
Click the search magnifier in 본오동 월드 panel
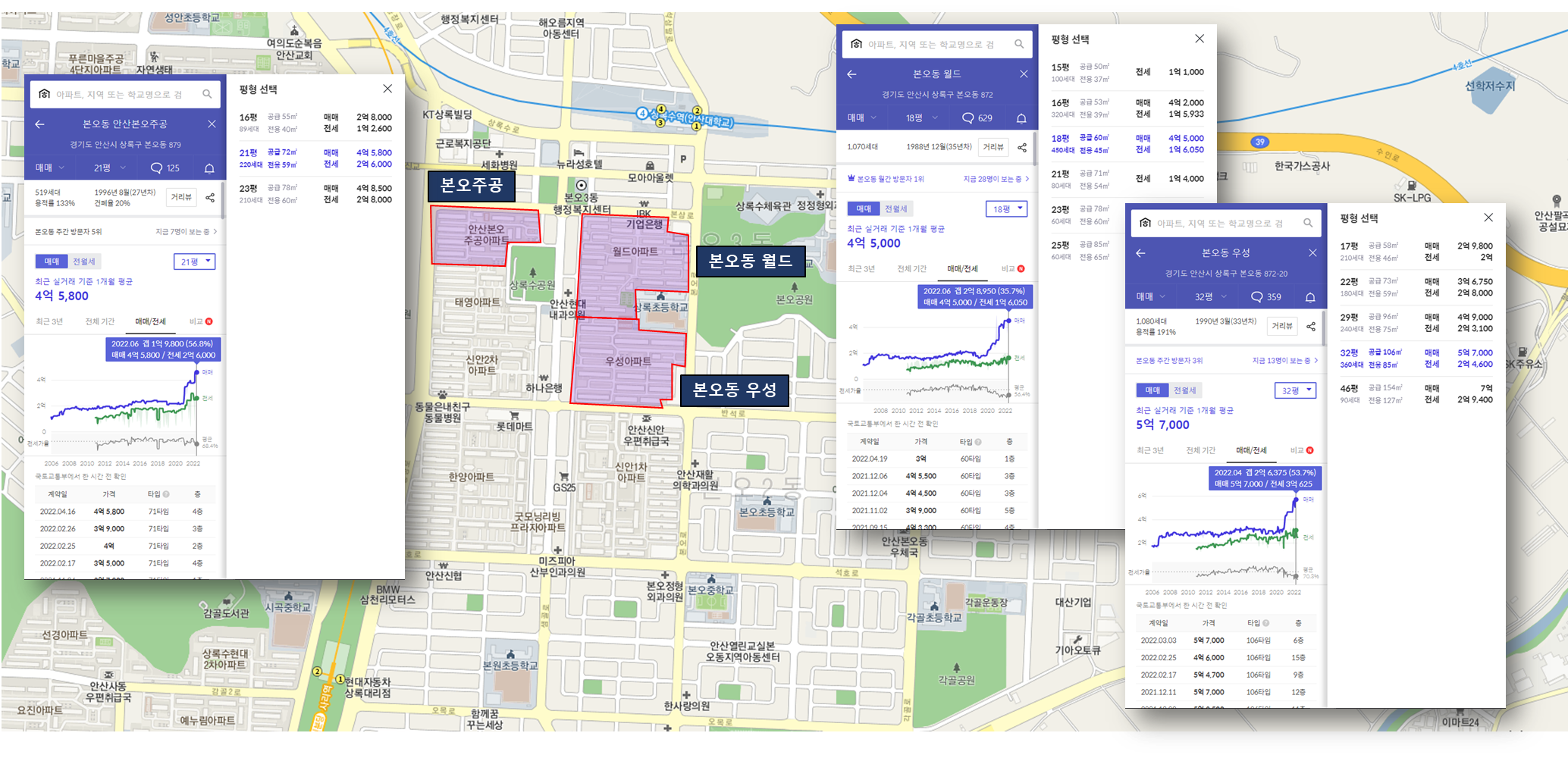1019,44
